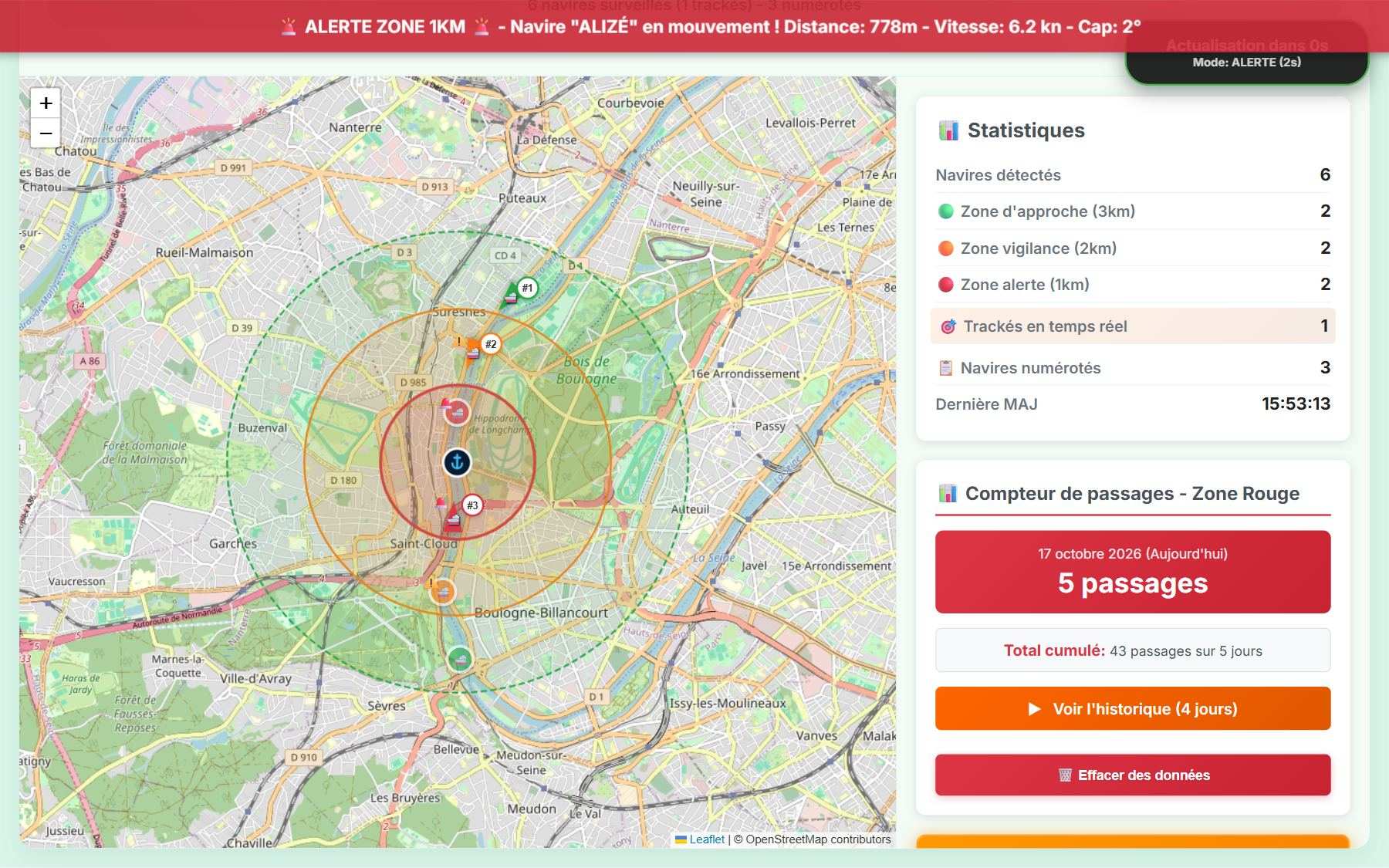This screenshot has width=1389, height=868.
Task: Click the Trackés en temps réel row
Action: click(x=1133, y=326)
